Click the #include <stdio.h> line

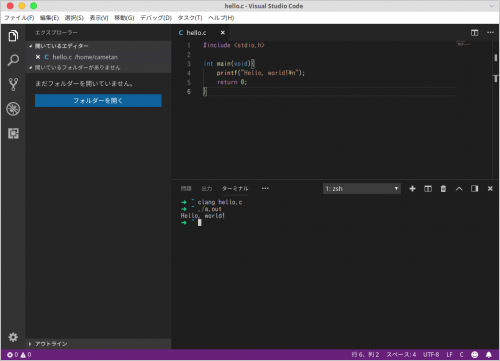234,45
